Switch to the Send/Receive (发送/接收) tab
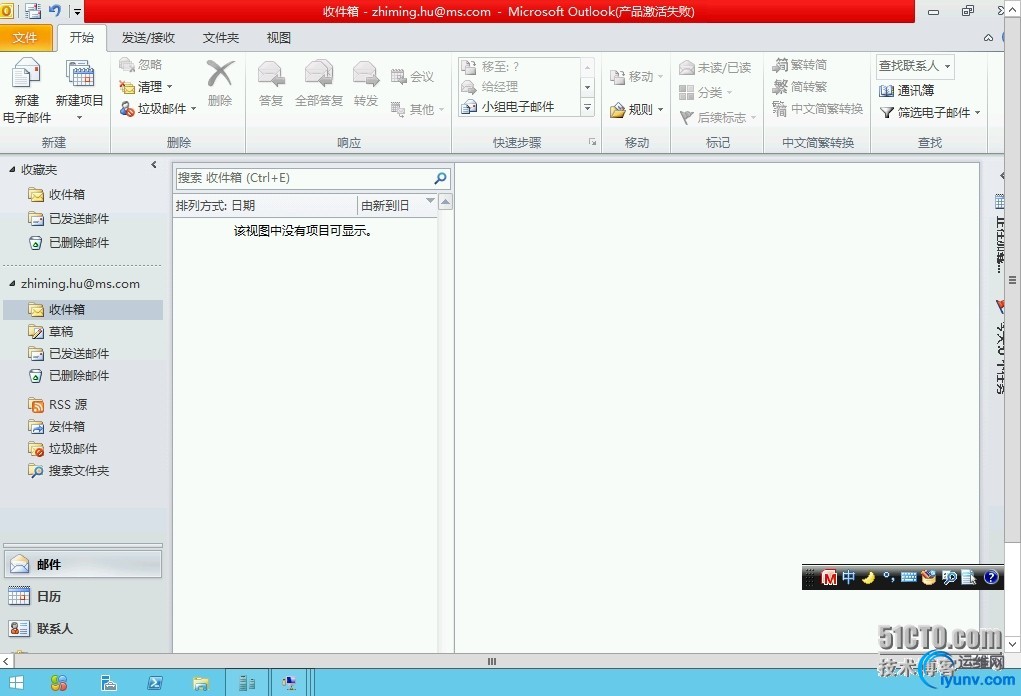 pos(148,38)
